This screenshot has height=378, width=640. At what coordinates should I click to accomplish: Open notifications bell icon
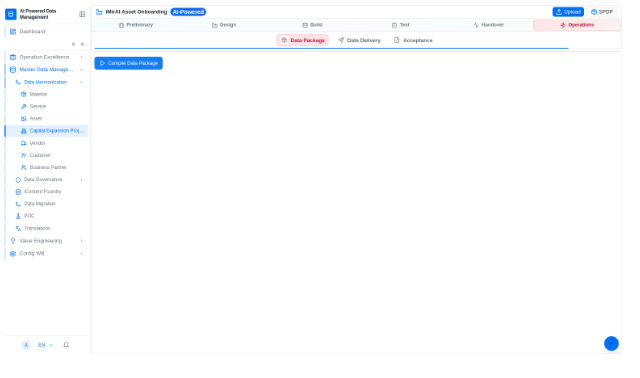(66, 345)
